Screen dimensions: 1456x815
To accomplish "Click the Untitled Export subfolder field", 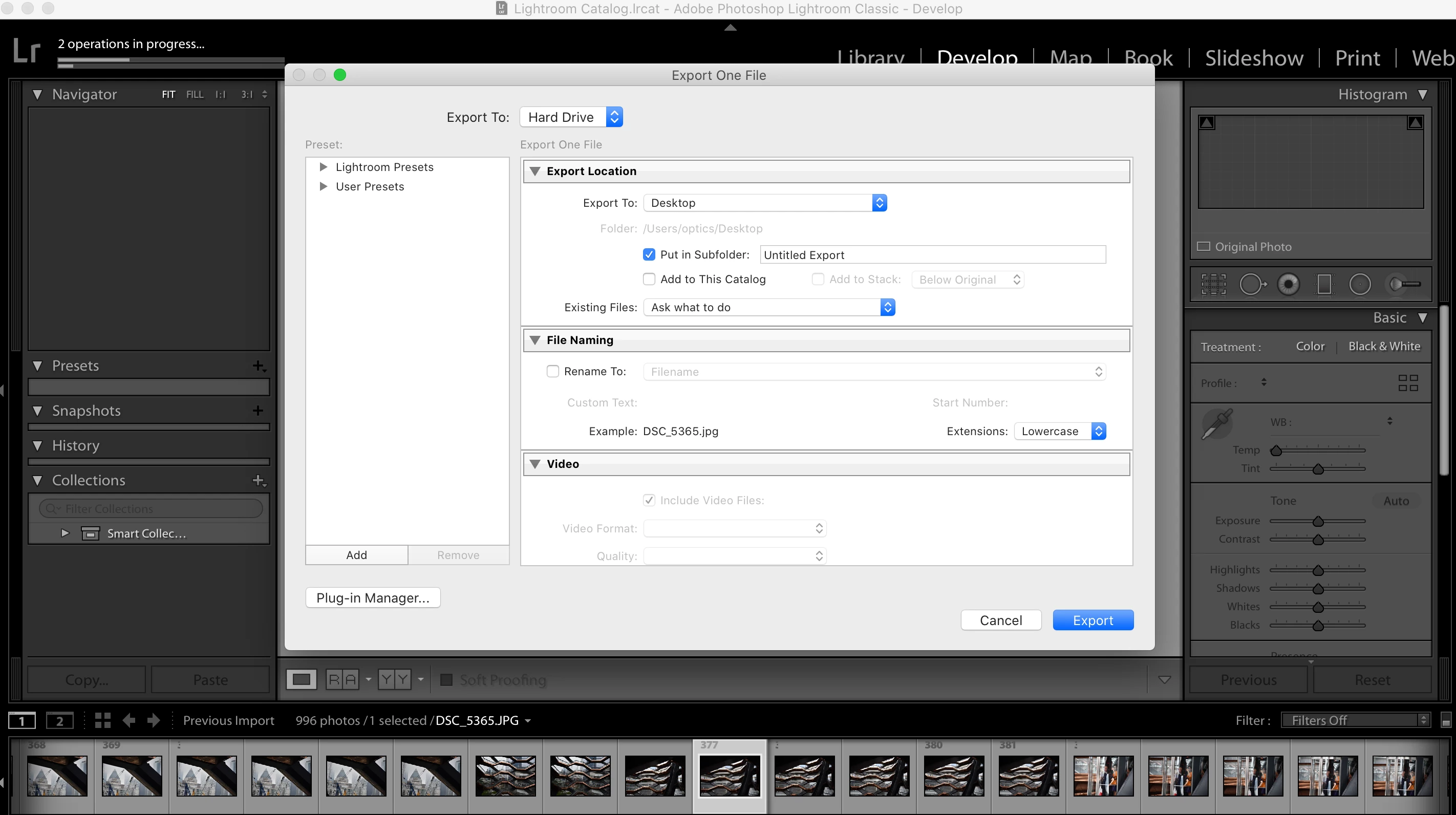I will [x=933, y=255].
